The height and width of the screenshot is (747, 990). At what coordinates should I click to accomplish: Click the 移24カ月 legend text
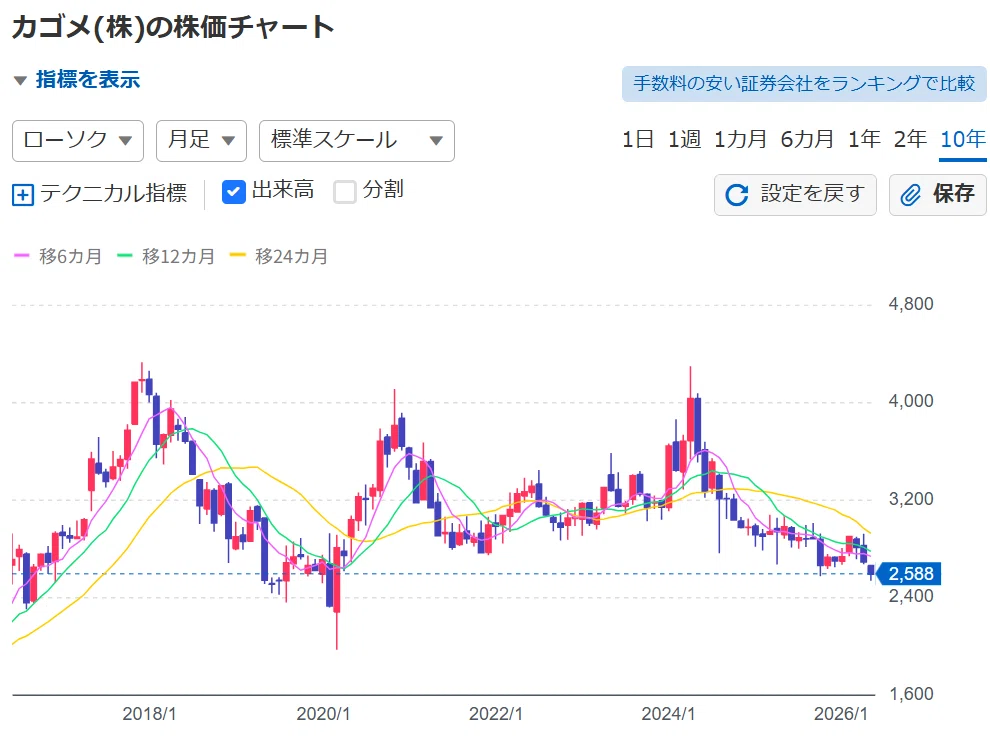tap(292, 256)
